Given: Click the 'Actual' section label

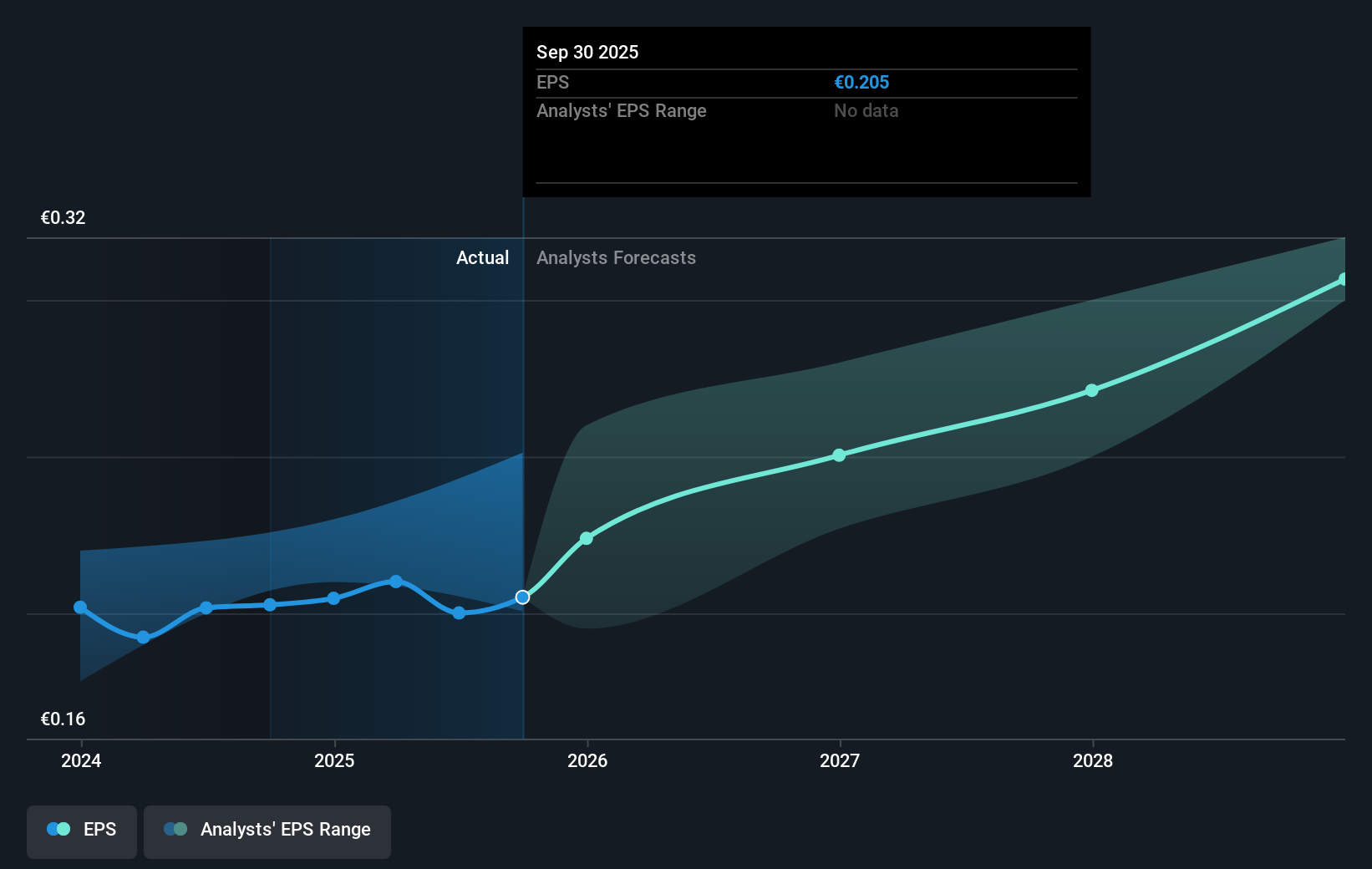Looking at the screenshot, I should point(482,258).
